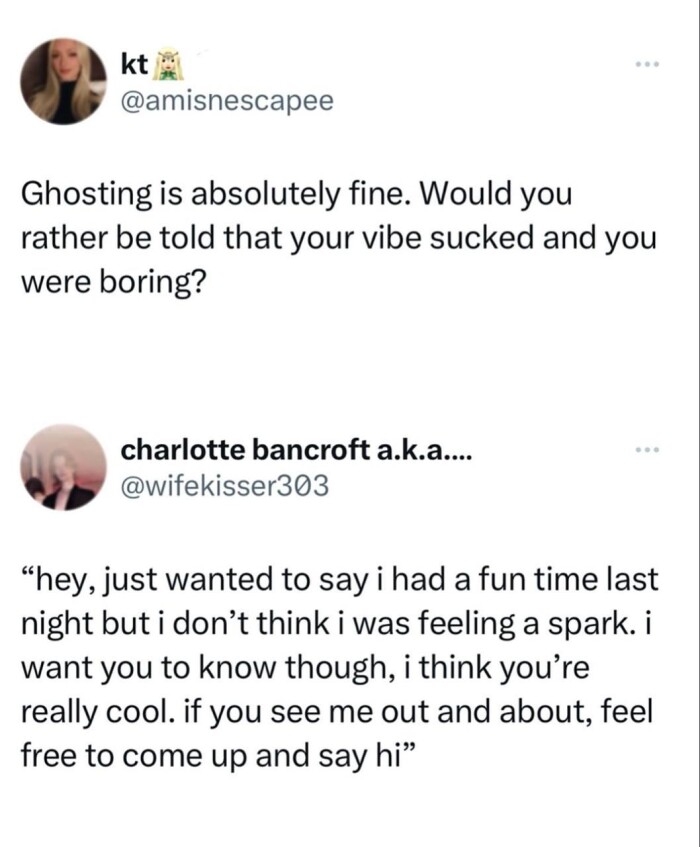Open more options on kt's tweet
Image resolution: width=700 pixels, height=847 pixels.
click(x=650, y=65)
